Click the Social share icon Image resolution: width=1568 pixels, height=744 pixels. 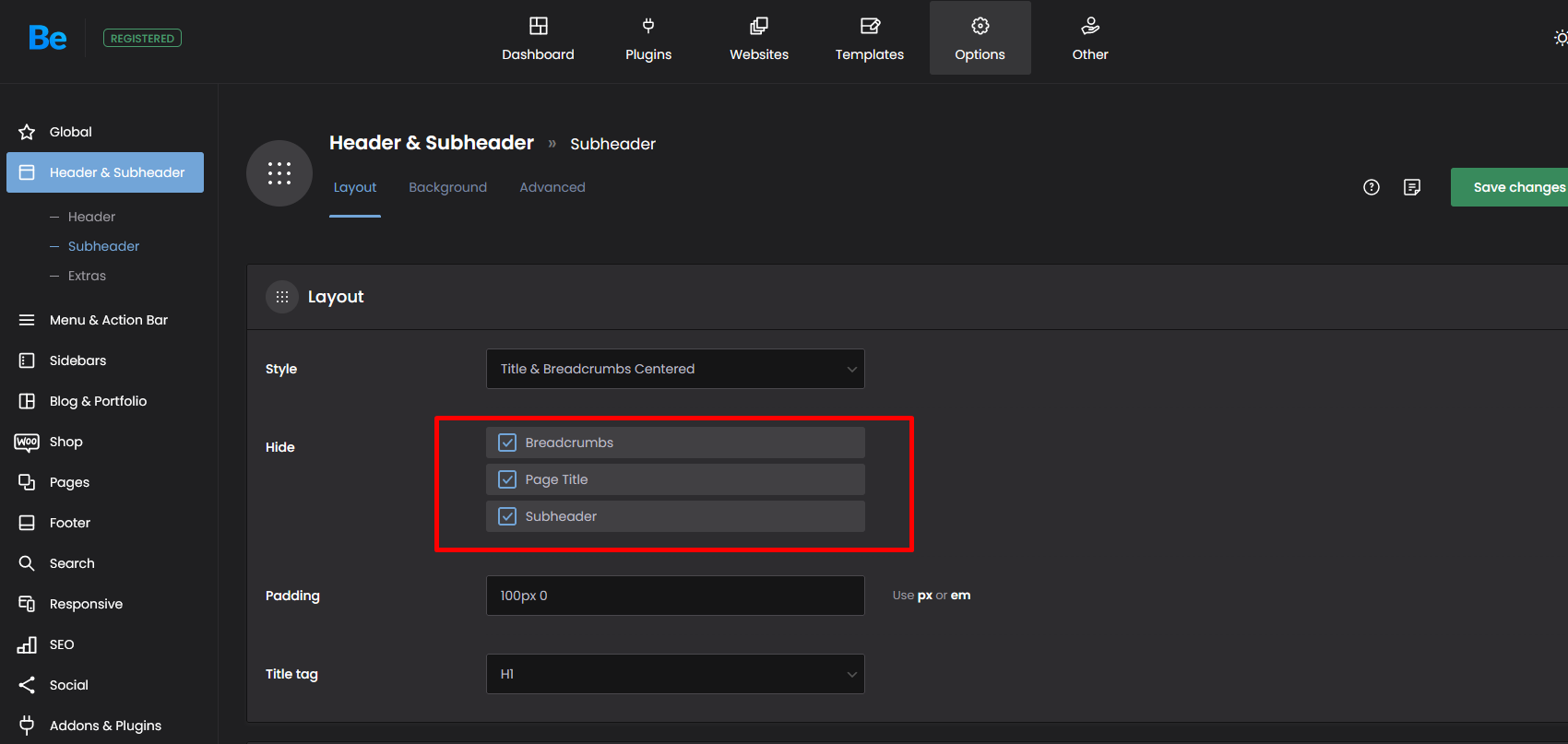[27, 685]
